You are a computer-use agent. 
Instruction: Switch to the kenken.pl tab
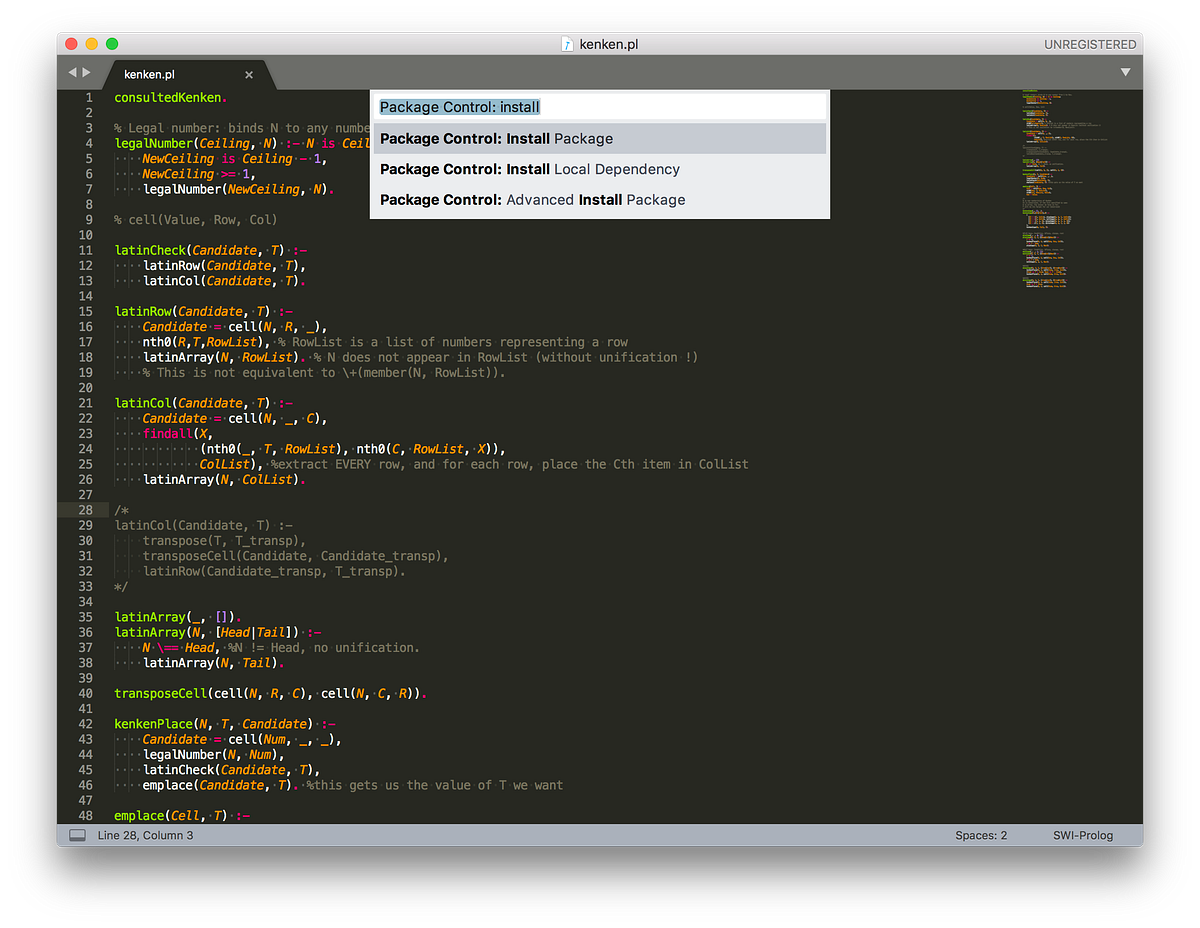coord(150,73)
